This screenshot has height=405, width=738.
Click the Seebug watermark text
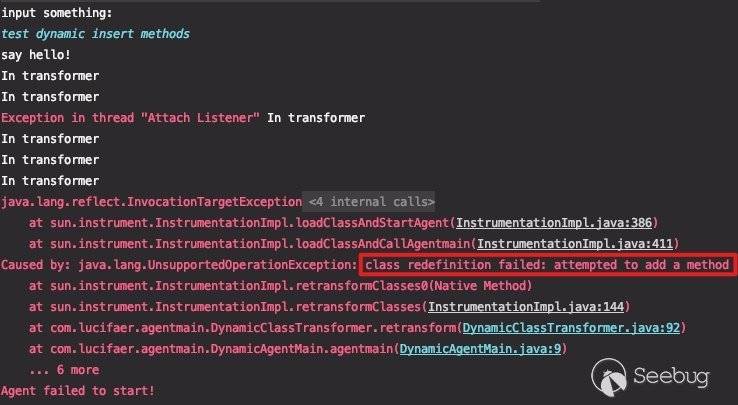[x=671, y=376]
